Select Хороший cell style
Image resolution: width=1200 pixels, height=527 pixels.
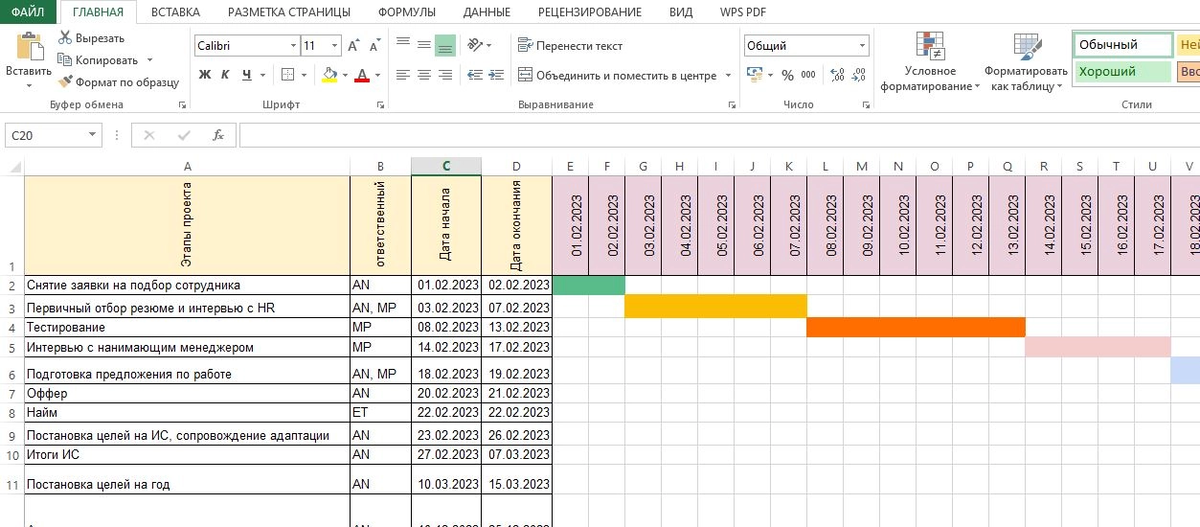coord(1123,72)
